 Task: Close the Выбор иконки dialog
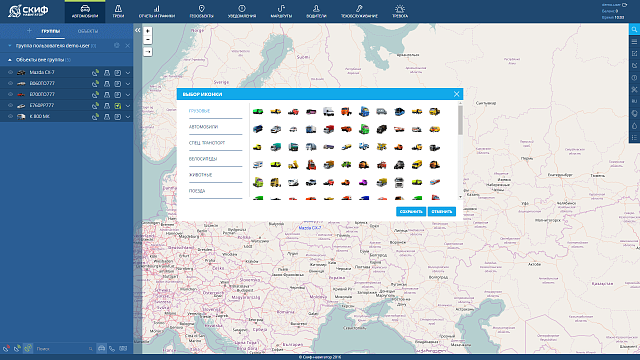click(456, 94)
